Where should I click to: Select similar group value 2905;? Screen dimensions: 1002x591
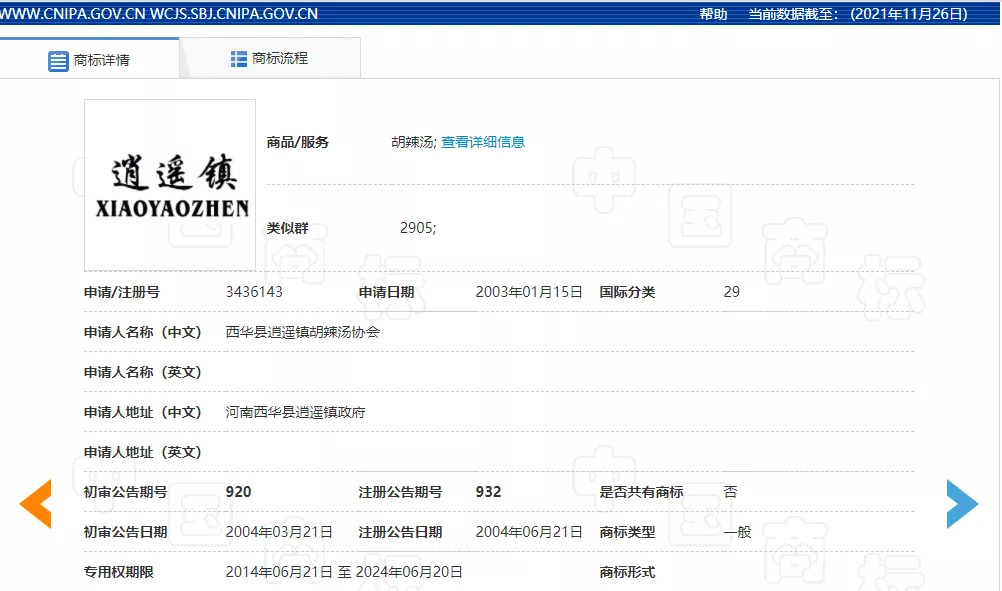[418, 228]
